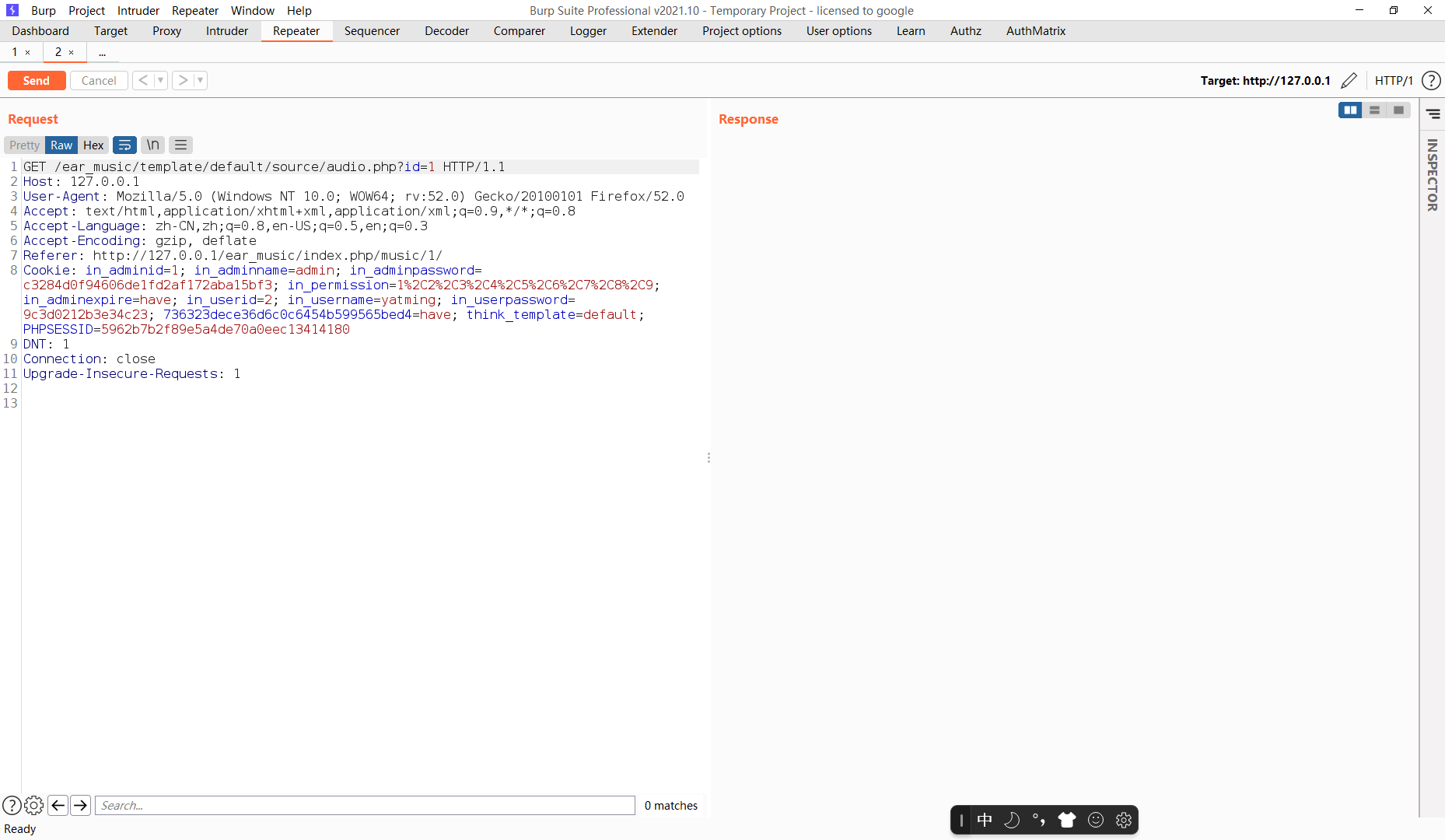Switch response layout to top-bottom split view
Screen dimensions: 1445x840
(x=1375, y=110)
